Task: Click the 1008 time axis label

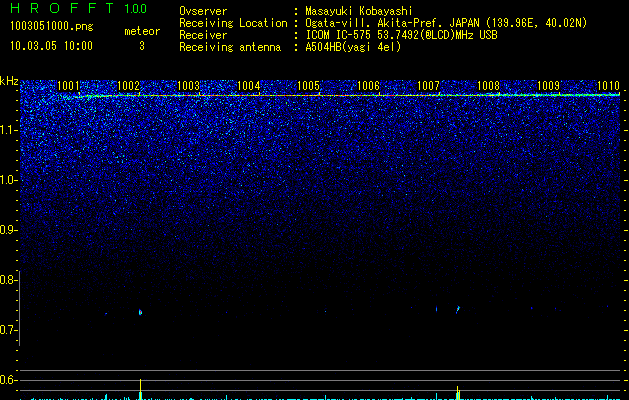Action: point(488,85)
